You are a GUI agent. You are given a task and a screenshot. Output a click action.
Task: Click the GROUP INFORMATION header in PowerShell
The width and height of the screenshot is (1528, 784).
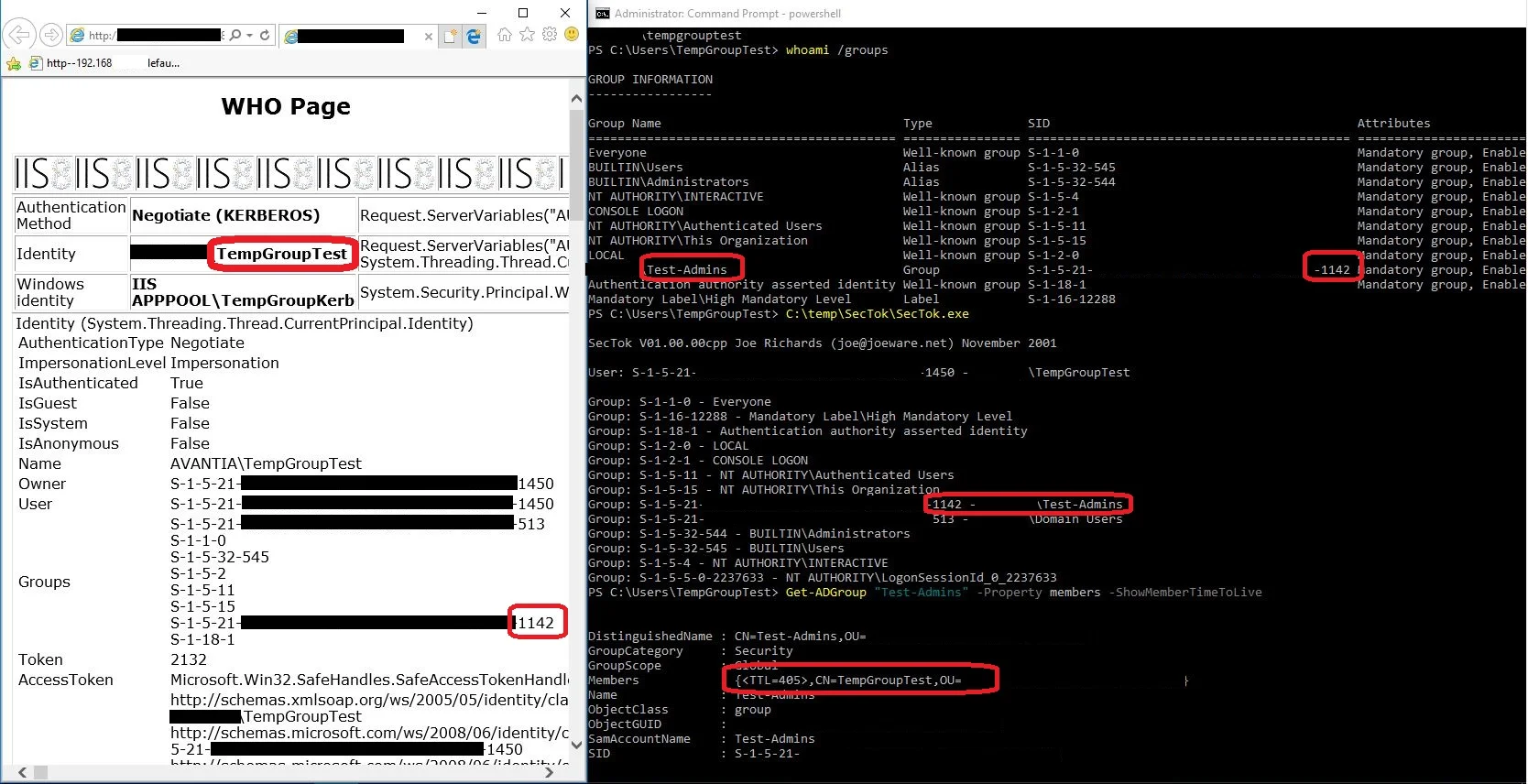(x=650, y=80)
